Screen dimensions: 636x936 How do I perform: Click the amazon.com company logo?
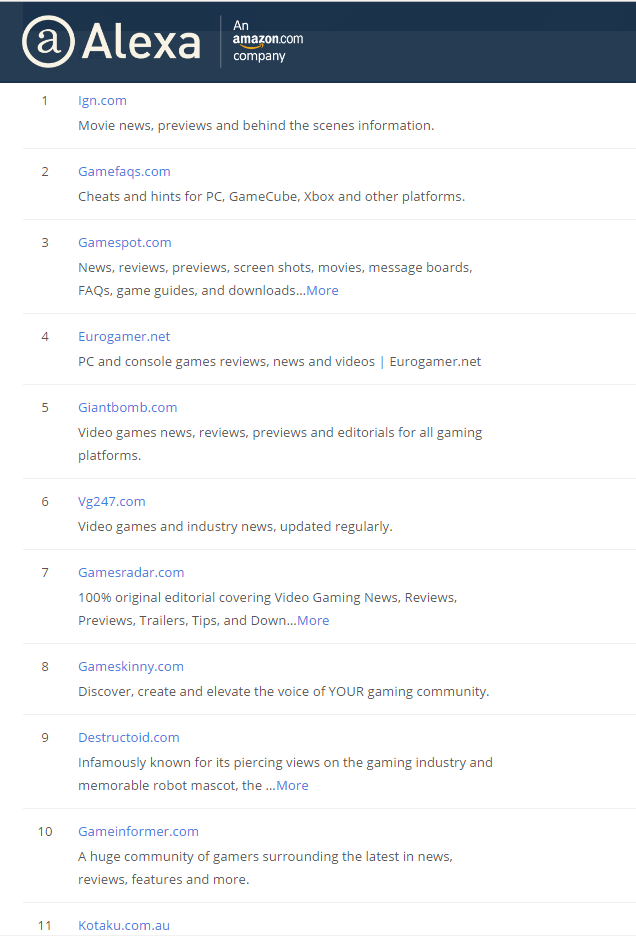coord(267,40)
